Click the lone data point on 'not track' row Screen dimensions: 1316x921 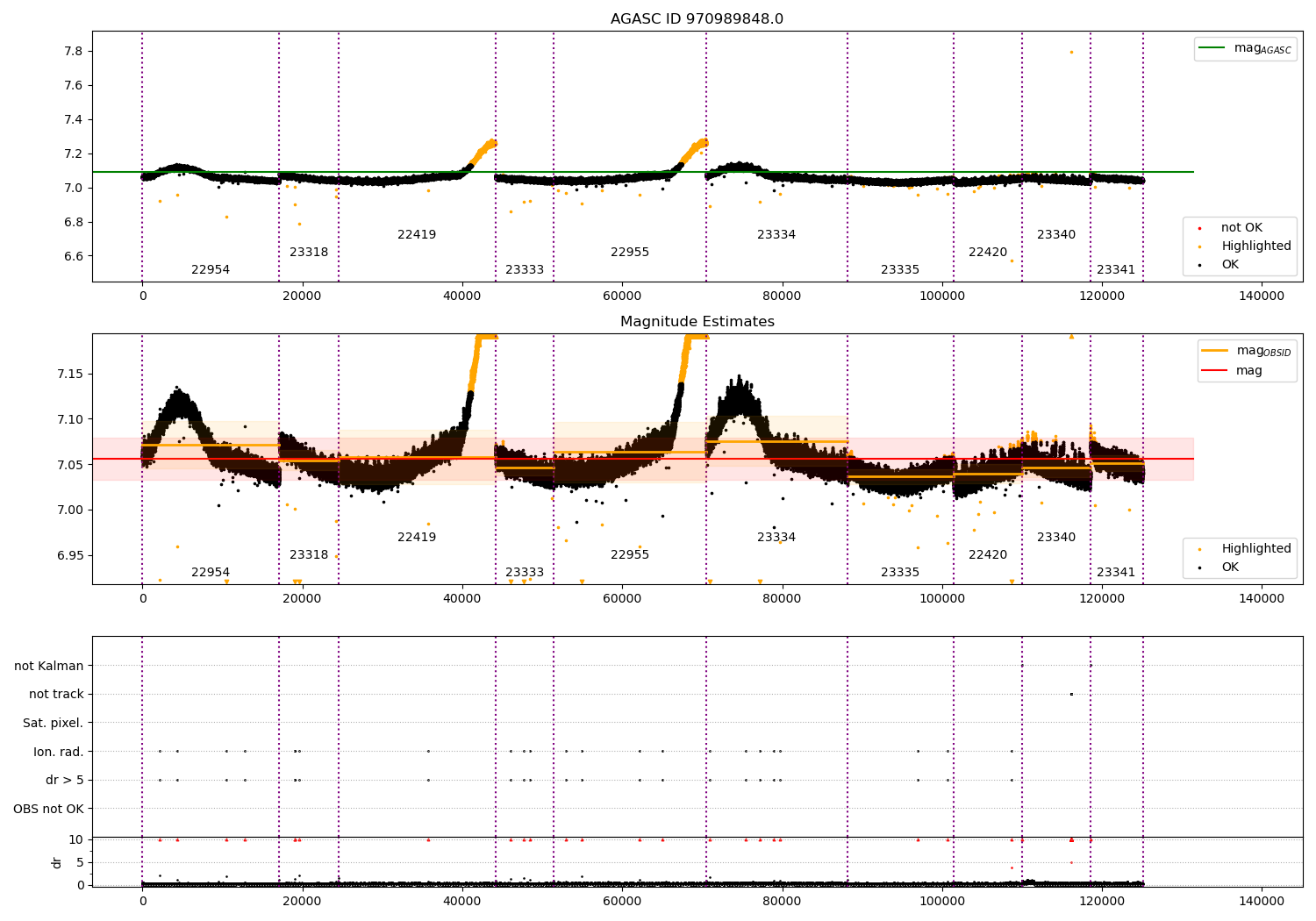(x=1071, y=694)
